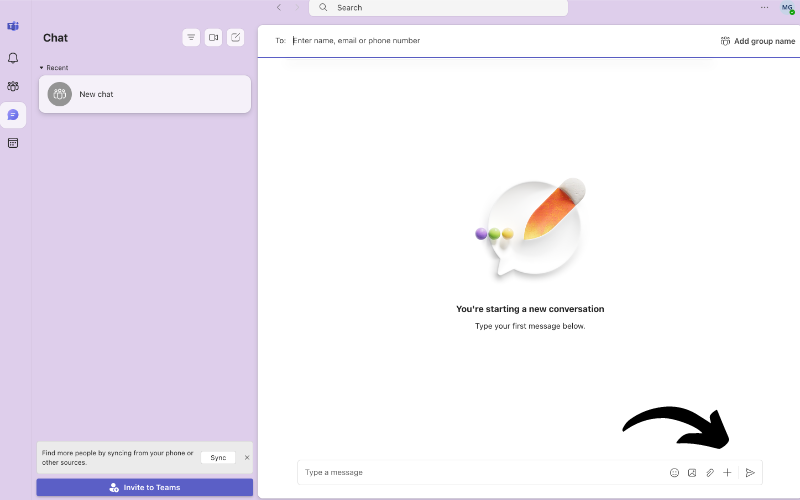Click the magnifier icon in the search bar
This screenshot has width=800, height=500.
tap(323, 7)
